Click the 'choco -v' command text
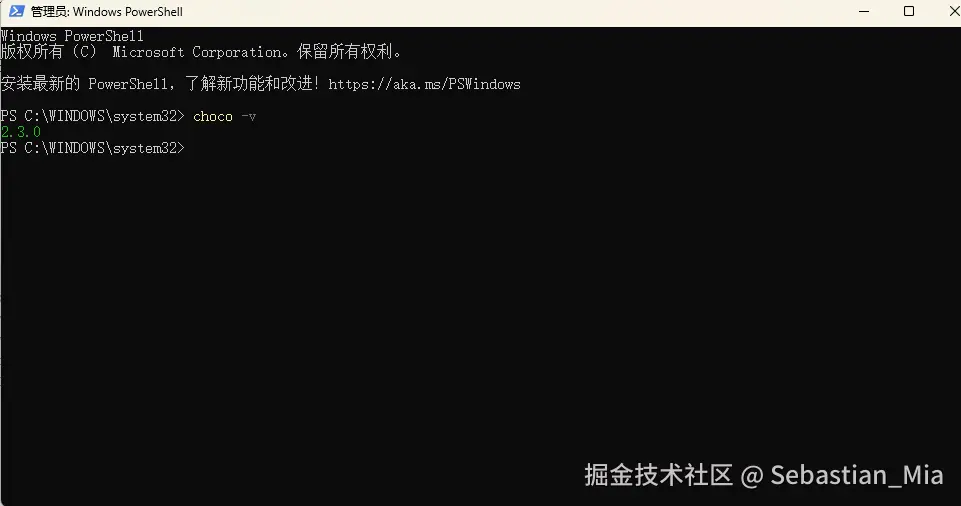Viewport: 961px width, 506px height. point(224,116)
